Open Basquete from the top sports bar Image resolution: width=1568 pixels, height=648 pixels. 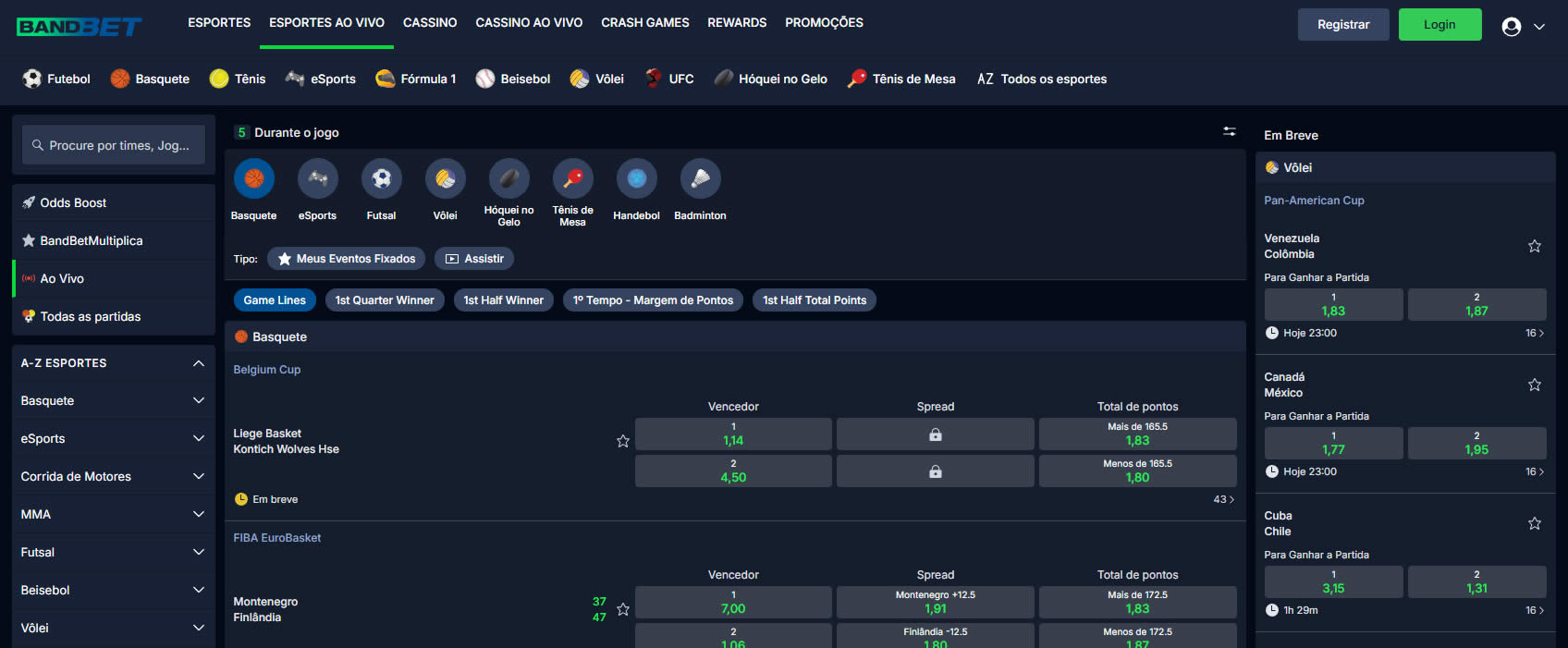click(150, 79)
